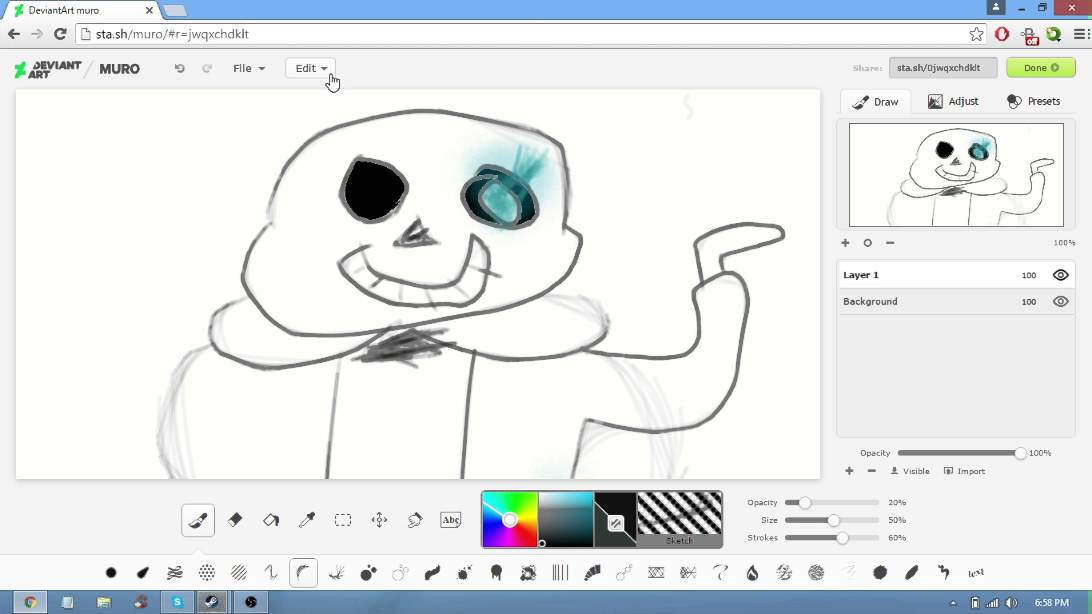Click Import below the layers list
The width and height of the screenshot is (1092, 614).
(x=965, y=471)
